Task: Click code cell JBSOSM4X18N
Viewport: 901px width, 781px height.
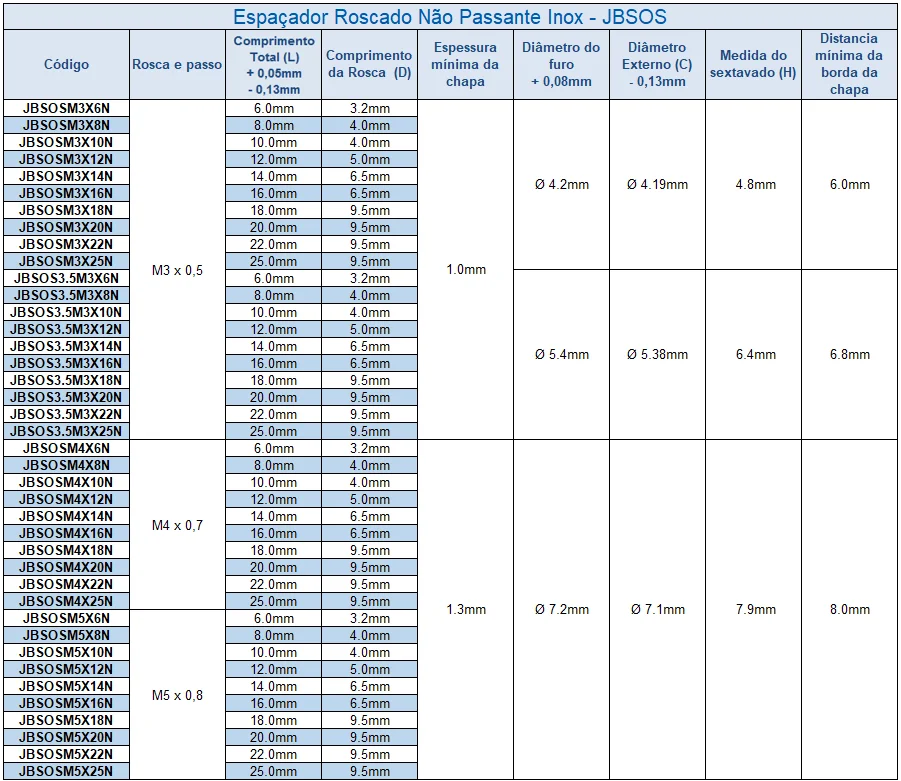Action: click(67, 550)
